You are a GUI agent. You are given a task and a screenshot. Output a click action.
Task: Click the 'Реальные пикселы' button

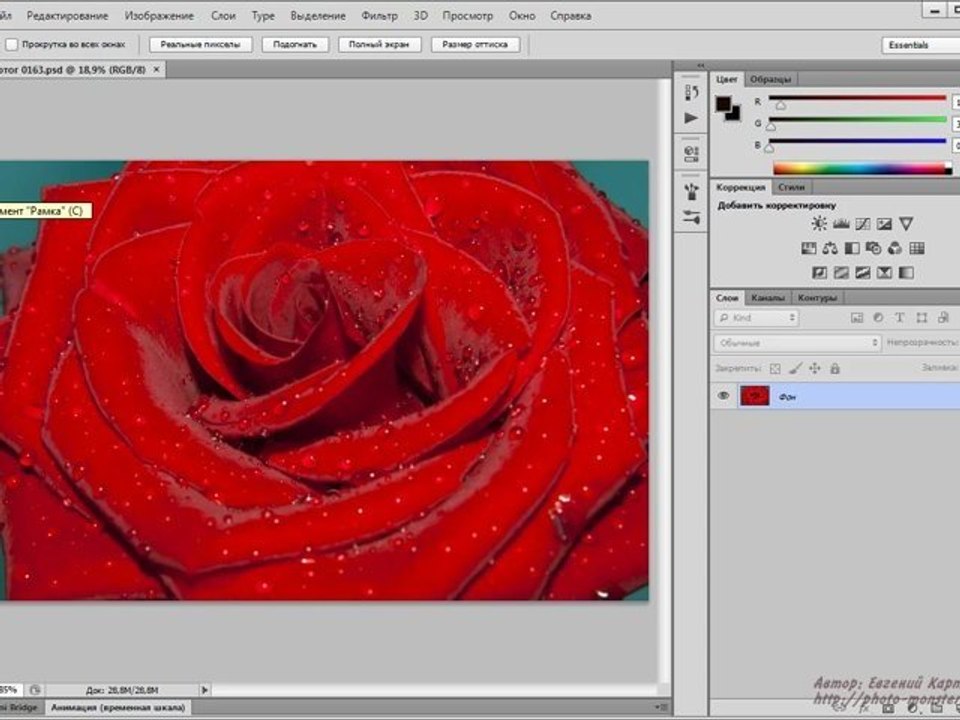coord(200,45)
